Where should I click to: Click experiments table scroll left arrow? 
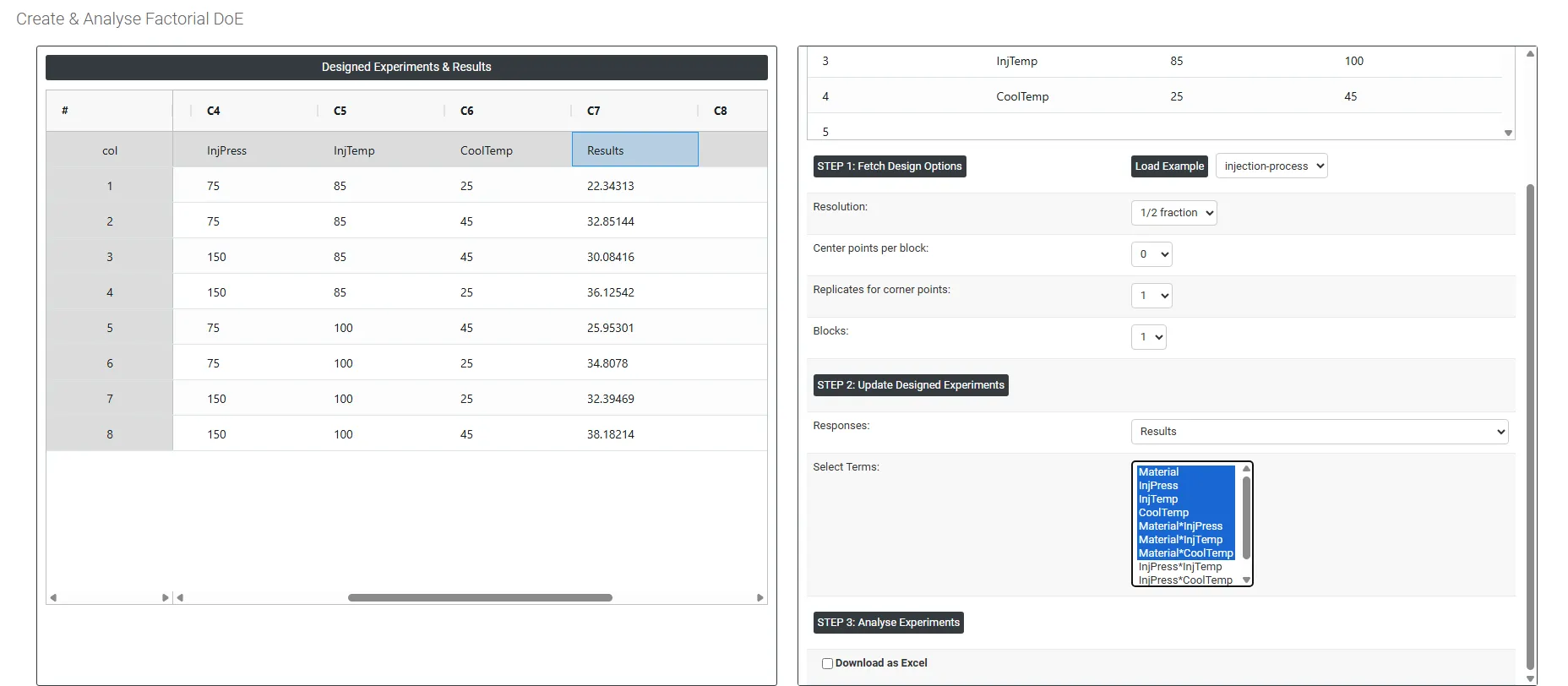pyautogui.click(x=180, y=597)
